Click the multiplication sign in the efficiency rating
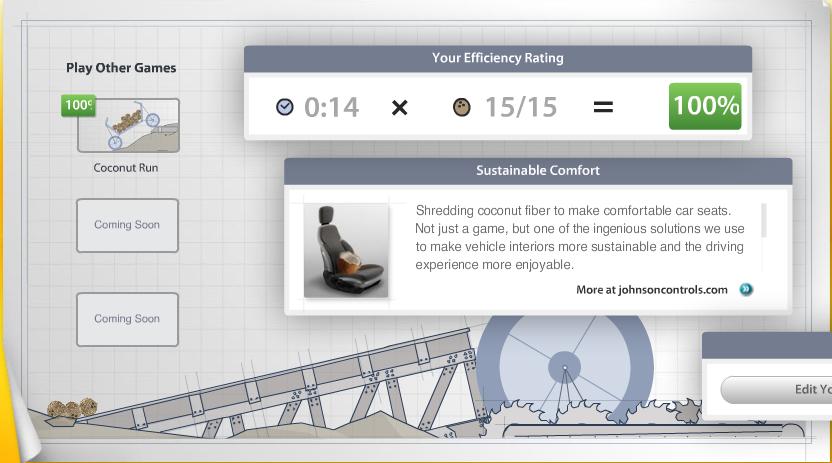The height and width of the screenshot is (463, 832). [x=399, y=107]
